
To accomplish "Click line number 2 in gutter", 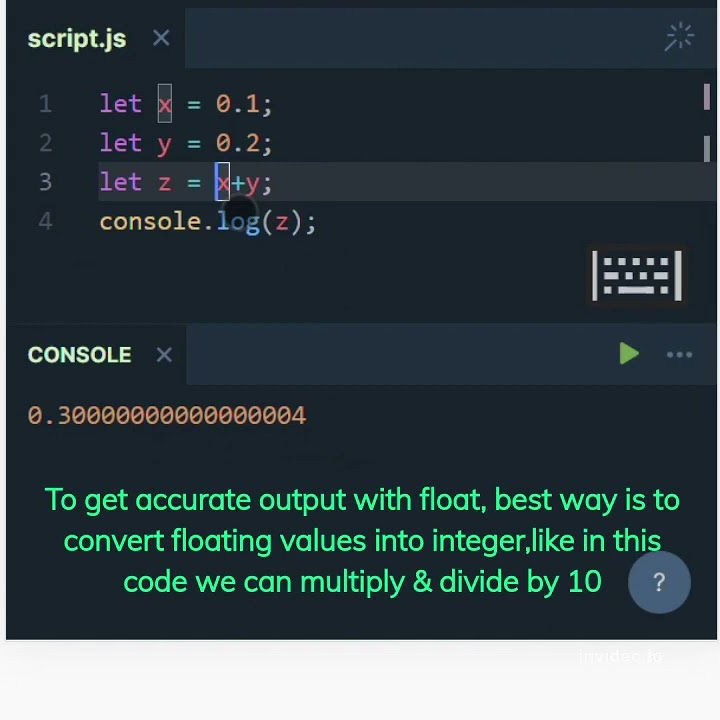I will click(x=45, y=142).
